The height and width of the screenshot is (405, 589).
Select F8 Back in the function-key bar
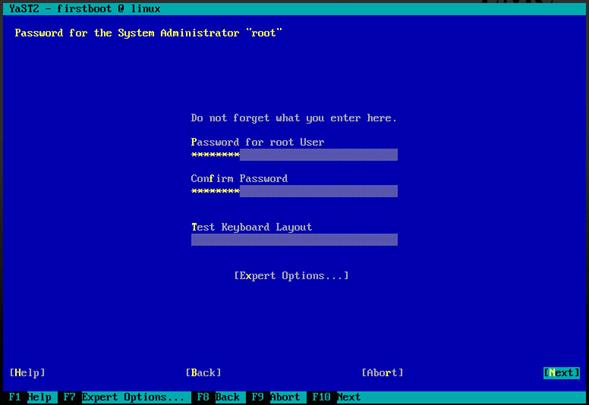coord(219,397)
